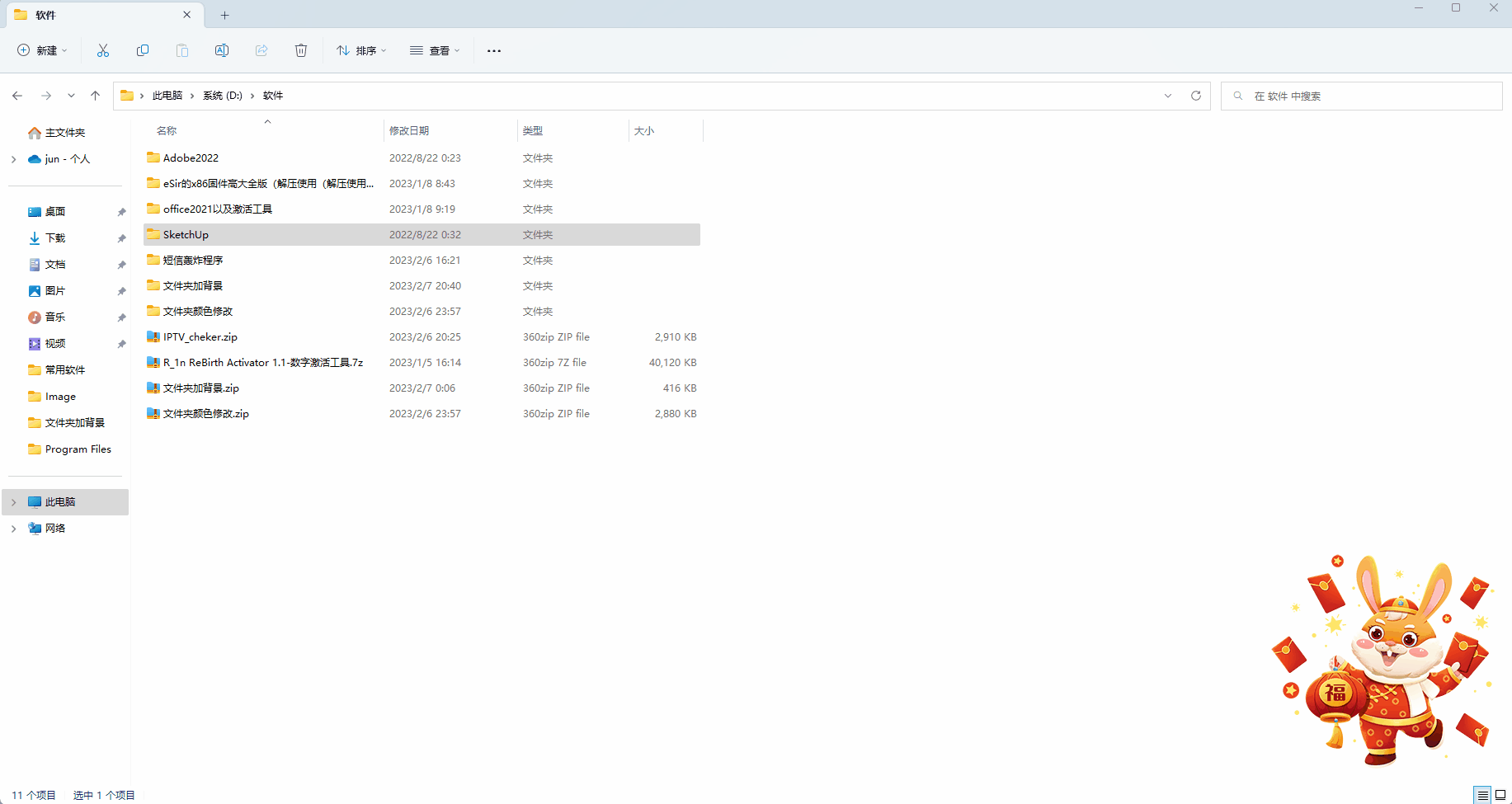Open the three-dots more options menu
Viewport: 1512px width, 804px height.
tap(494, 50)
